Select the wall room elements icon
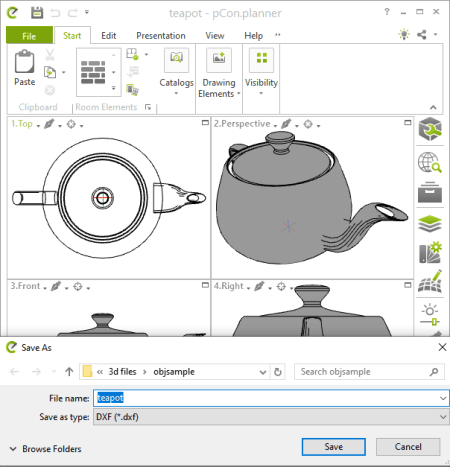This screenshot has width=450, height=467. (x=93, y=72)
